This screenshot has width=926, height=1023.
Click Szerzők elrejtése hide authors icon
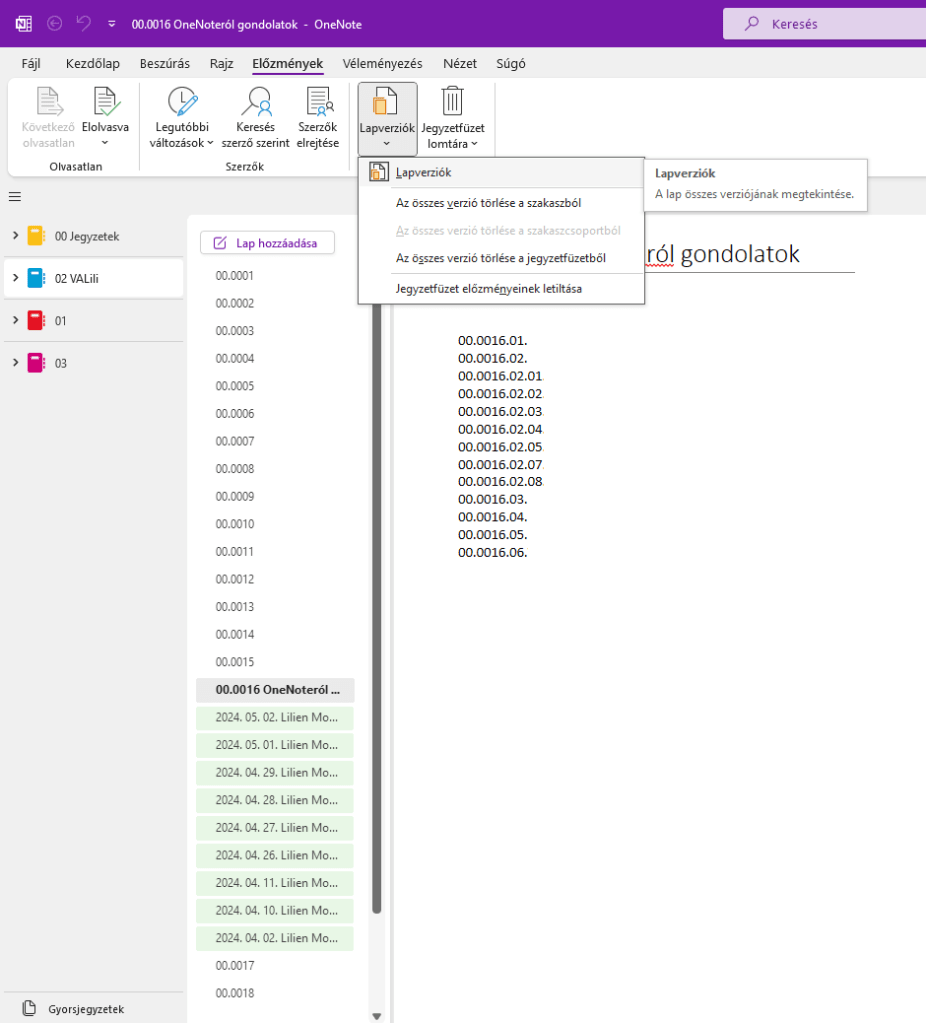[x=318, y=104]
